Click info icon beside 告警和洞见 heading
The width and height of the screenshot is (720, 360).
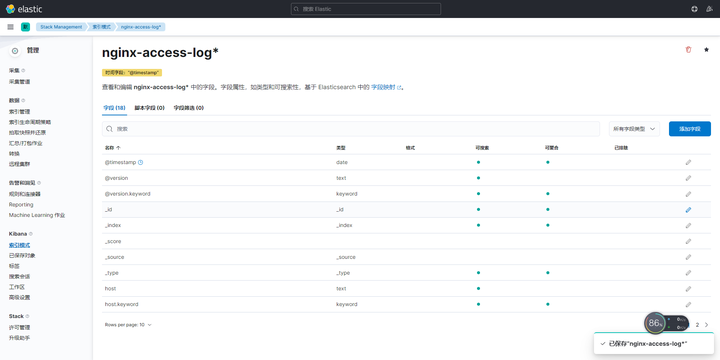[39, 183]
